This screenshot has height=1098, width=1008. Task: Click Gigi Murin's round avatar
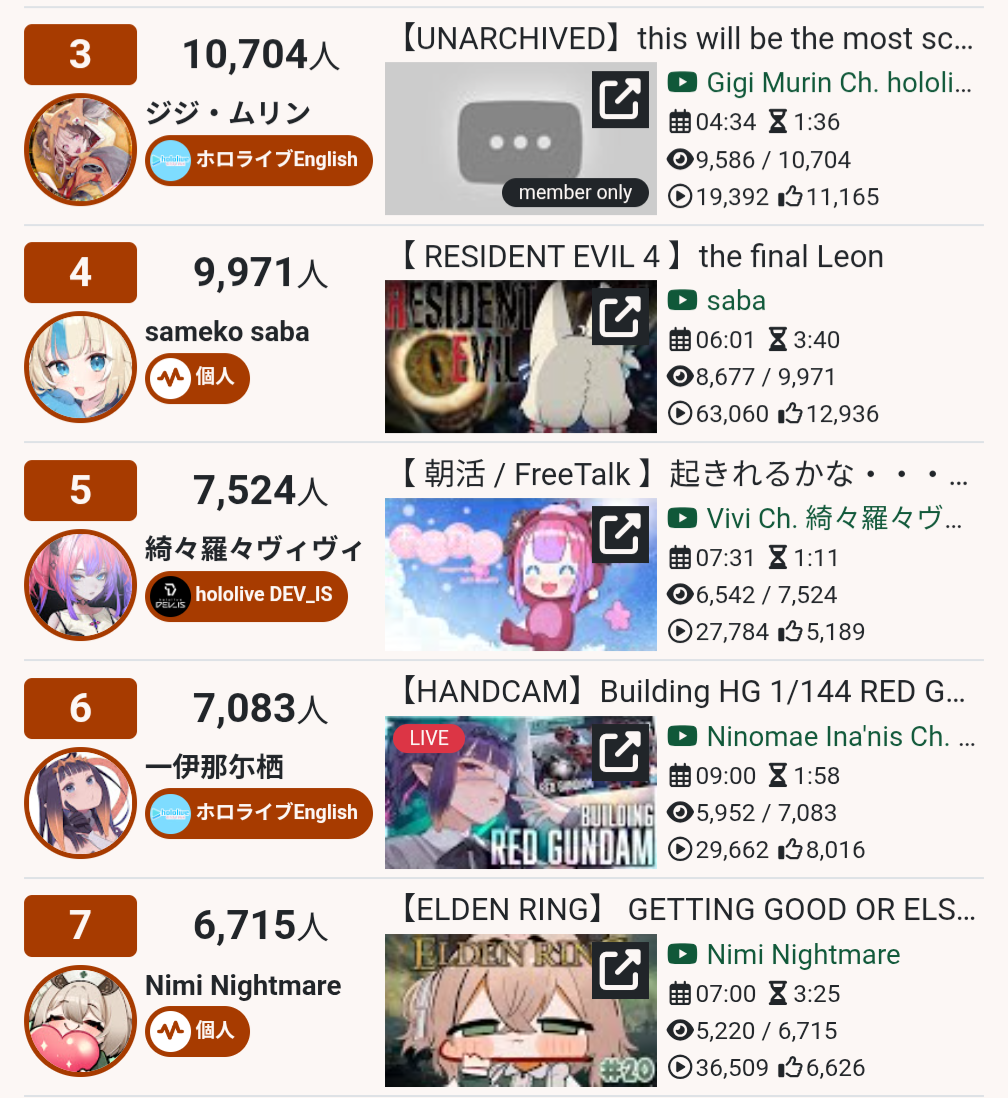(x=81, y=149)
